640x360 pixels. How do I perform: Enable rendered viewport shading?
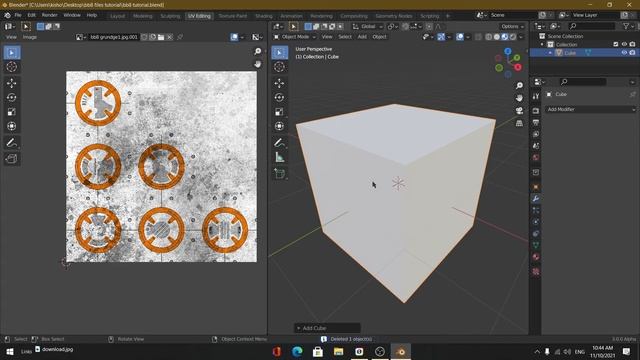click(513, 37)
